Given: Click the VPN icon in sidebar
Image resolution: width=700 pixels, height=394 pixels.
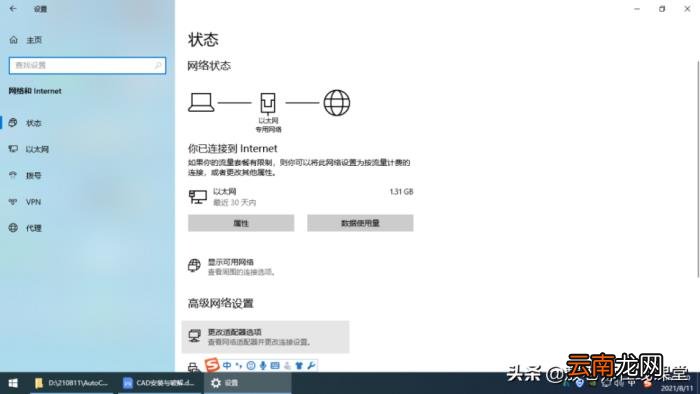Looking at the screenshot, I should [13, 202].
